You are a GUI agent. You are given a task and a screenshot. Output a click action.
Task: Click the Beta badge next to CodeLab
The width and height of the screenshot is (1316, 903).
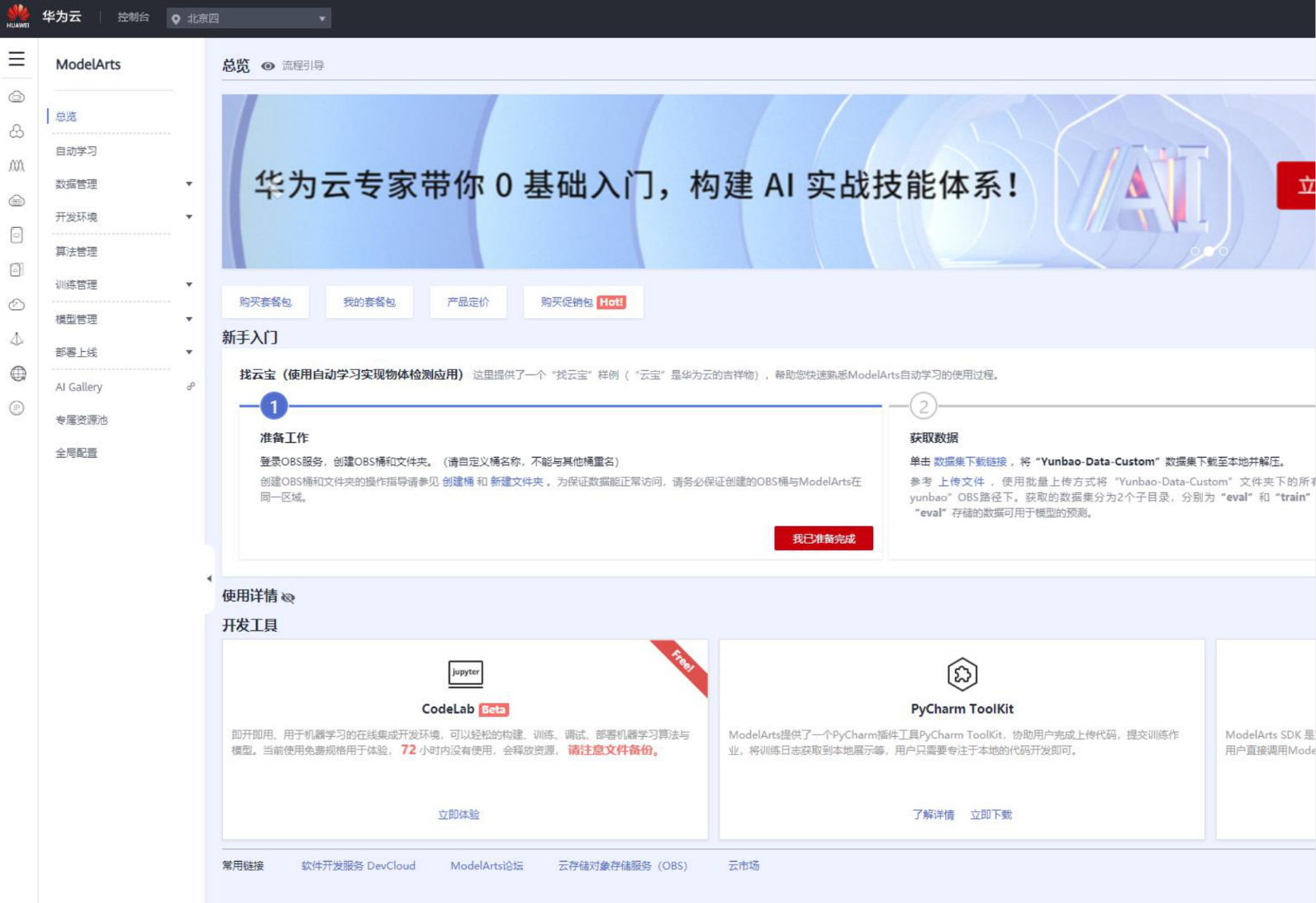[x=494, y=710]
